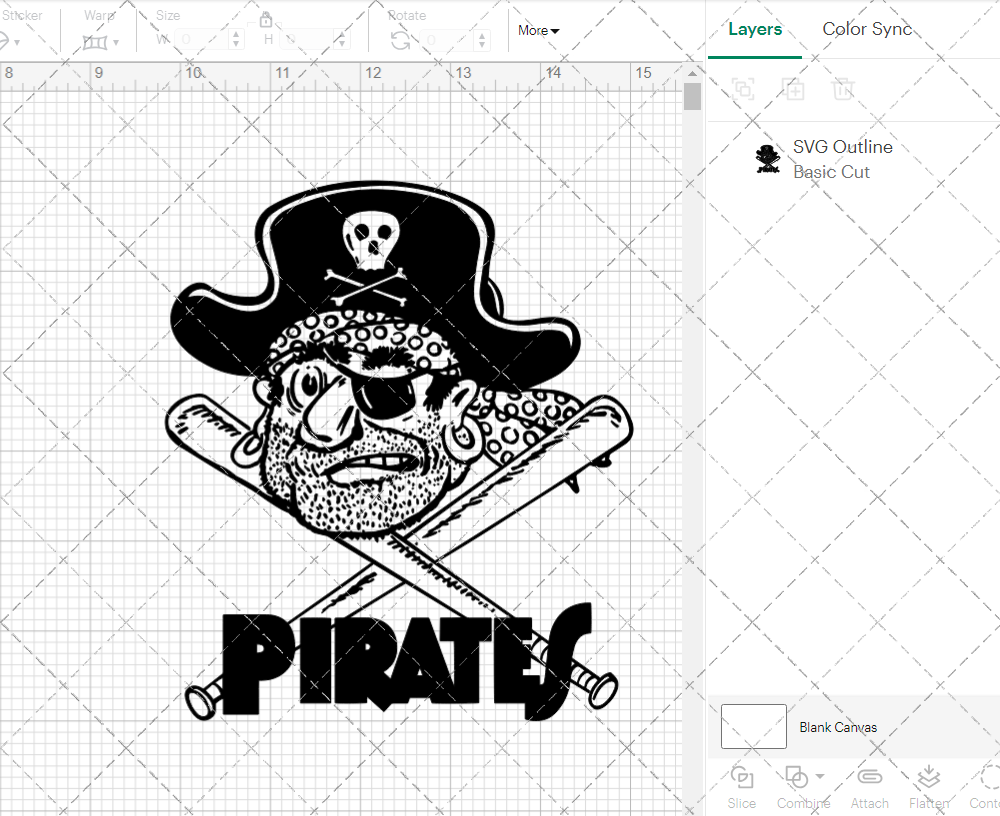Screen dimensions: 1000x816
Task: Toggle the size aspect ratio lock
Action: pos(266,19)
